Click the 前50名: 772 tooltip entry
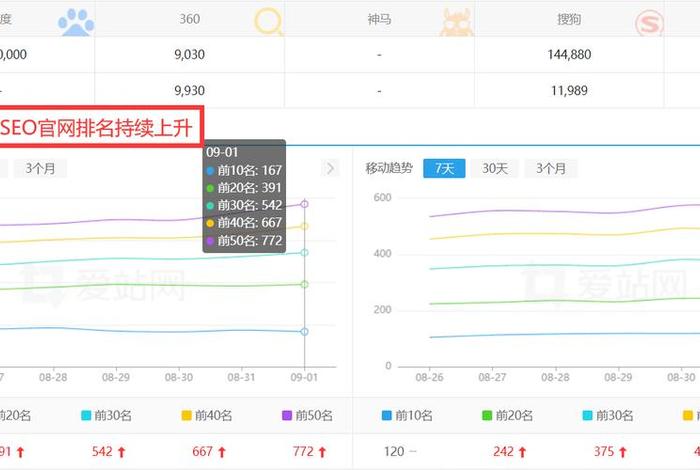 click(x=244, y=241)
